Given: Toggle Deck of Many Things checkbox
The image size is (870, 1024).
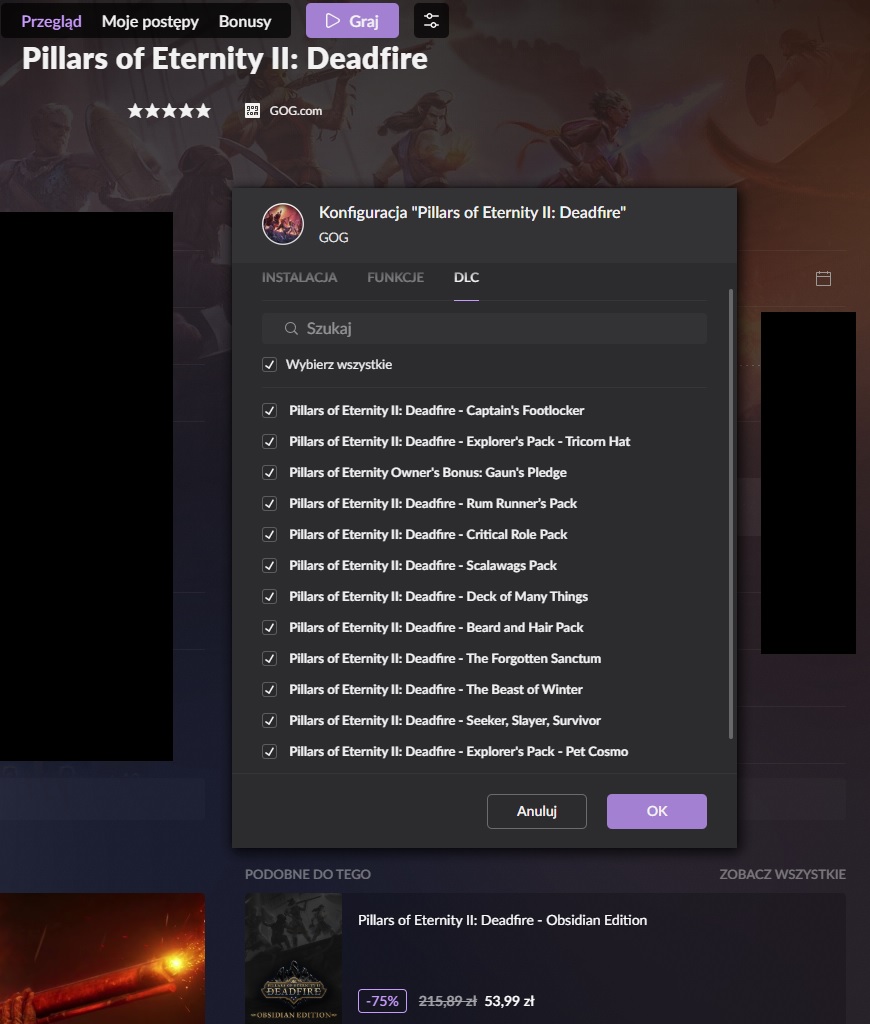Looking at the screenshot, I should tap(269, 597).
